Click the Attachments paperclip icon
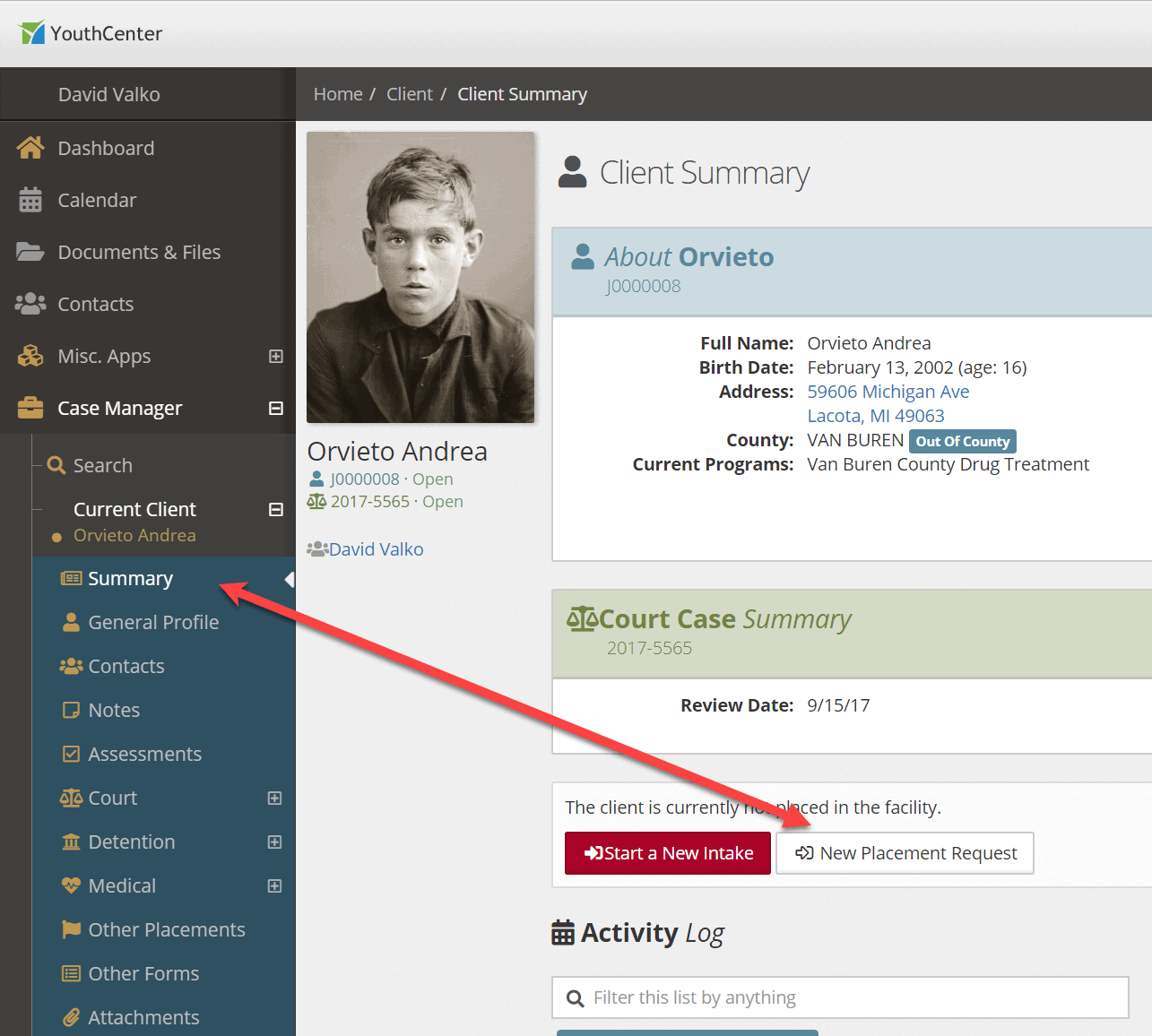 71,1017
